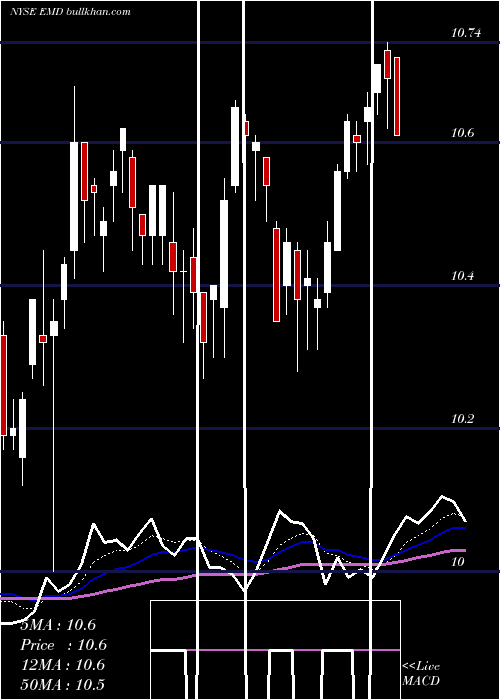
Task: Select the 50MA : 10.5 legend entry
Action: coord(63,684)
